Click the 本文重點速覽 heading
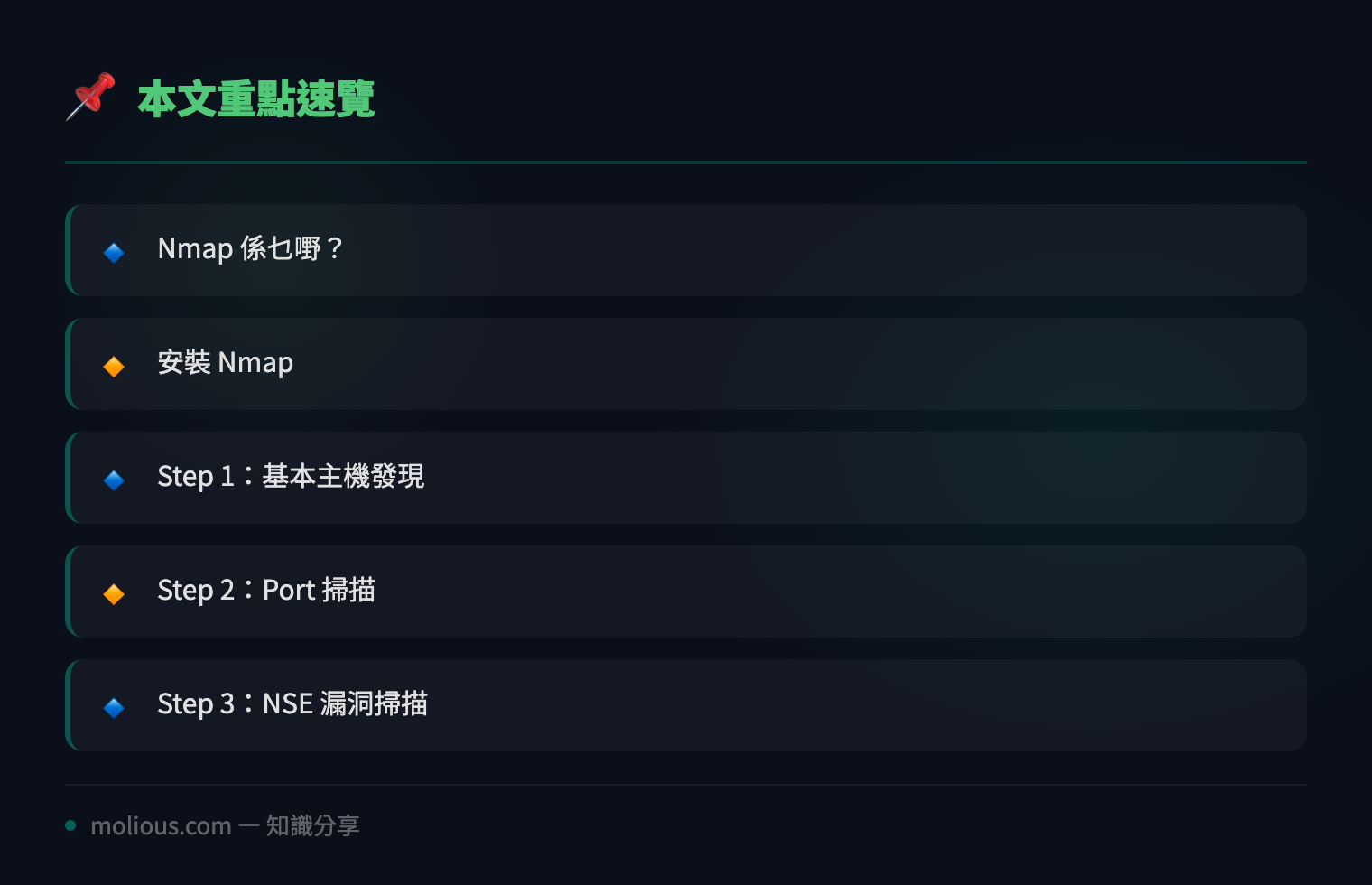This screenshot has height=885, width=1372. point(256,98)
